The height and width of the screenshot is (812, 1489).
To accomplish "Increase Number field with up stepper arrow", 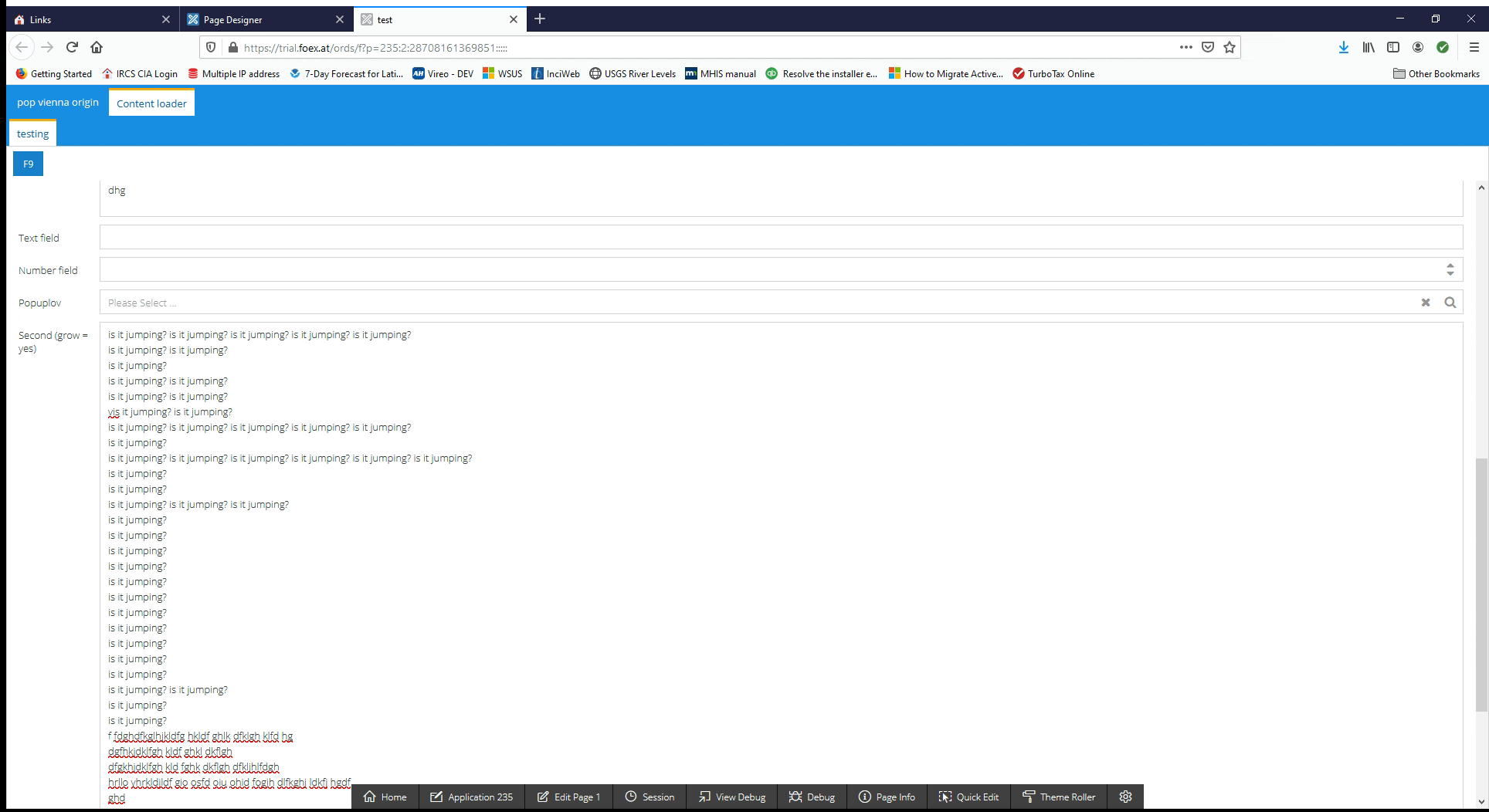I will click(1450, 266).
